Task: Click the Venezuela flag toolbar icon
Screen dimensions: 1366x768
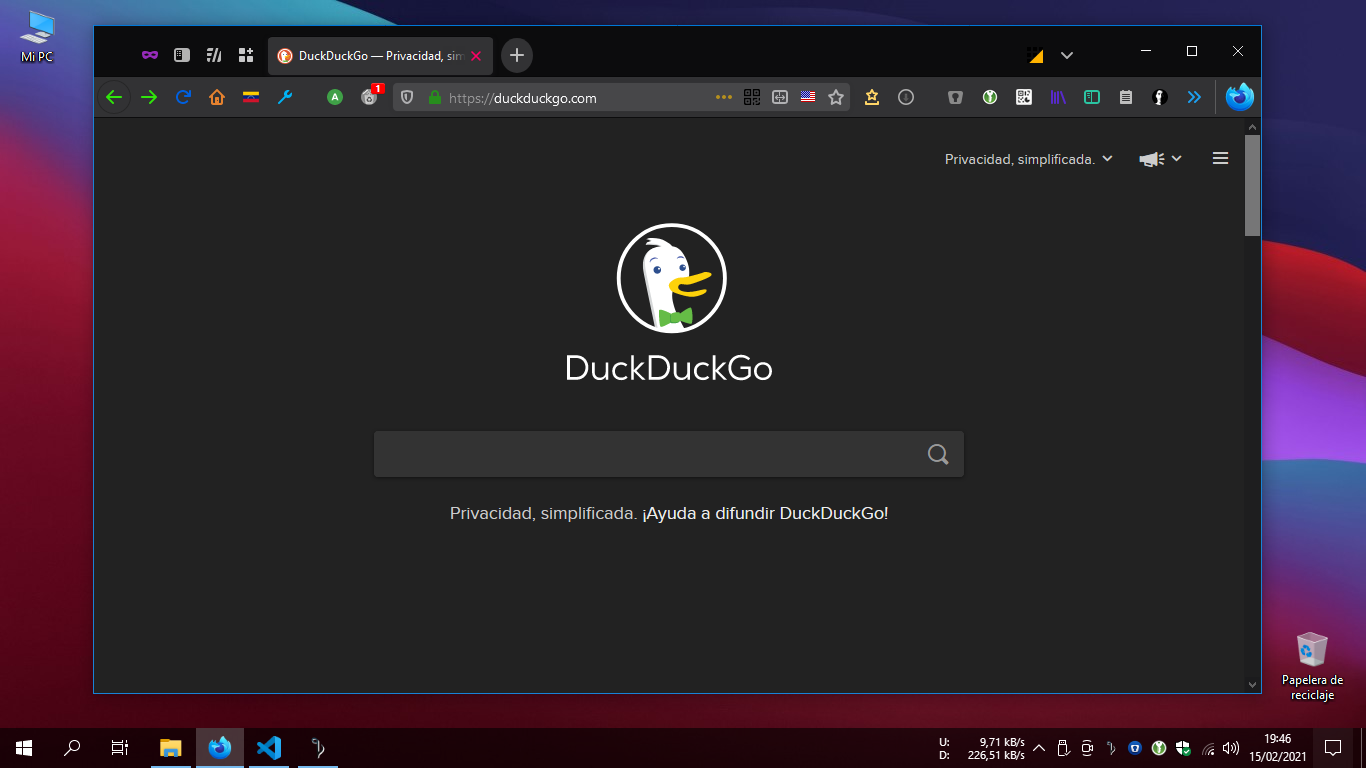Action: click(251, 97)
